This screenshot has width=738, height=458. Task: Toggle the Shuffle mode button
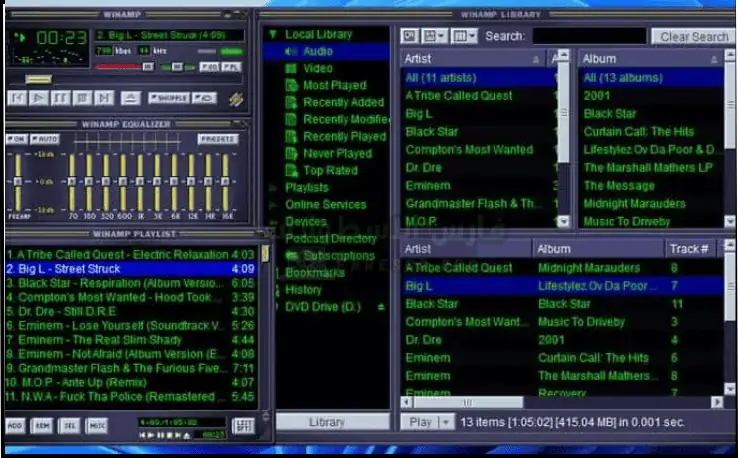coord(169,98)
